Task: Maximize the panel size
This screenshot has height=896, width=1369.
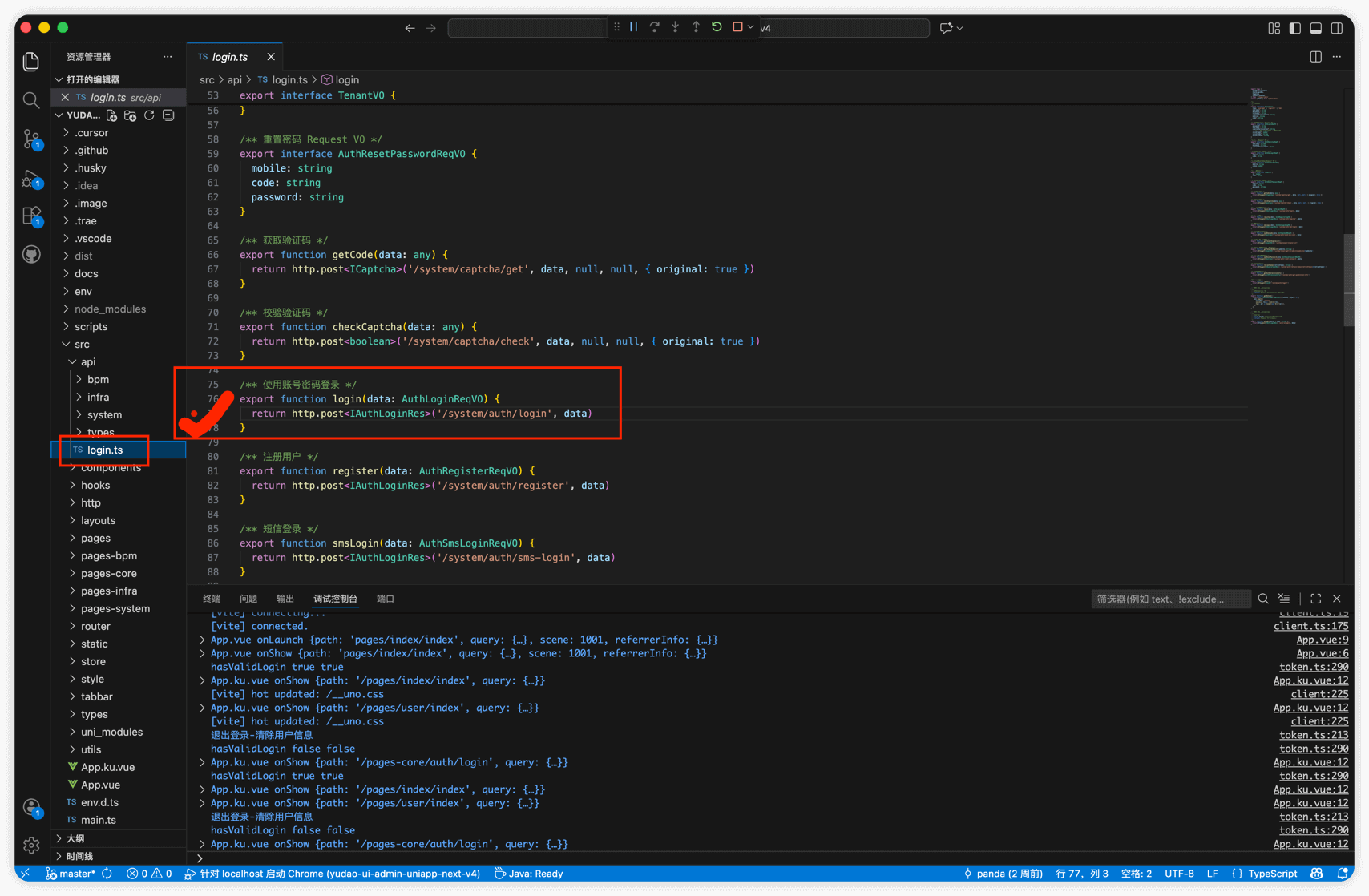Action: pyautogui.click(x=1315, y=599)
